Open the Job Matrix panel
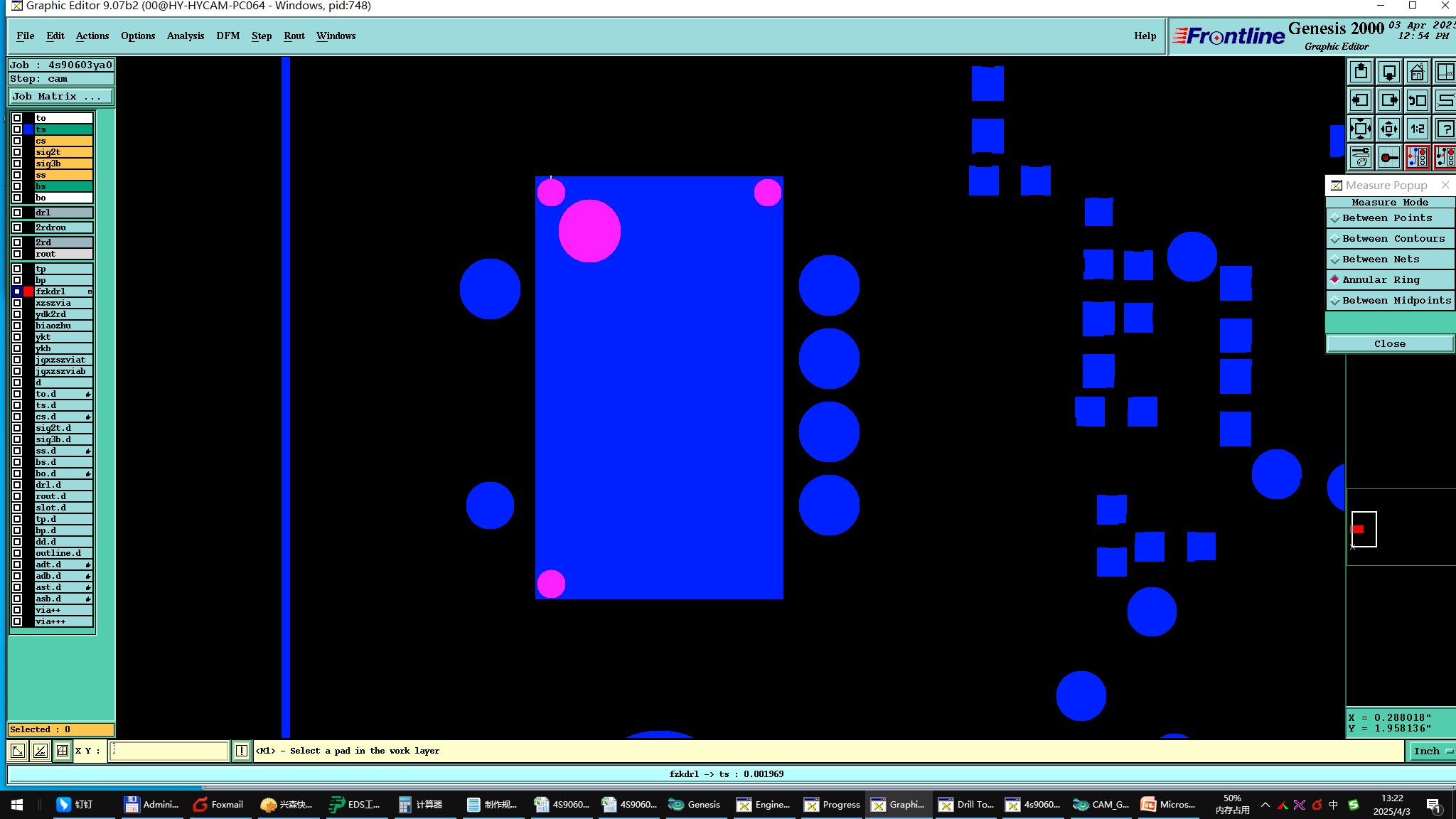The height and width of the screenshot is (819, 1456). 60,97
